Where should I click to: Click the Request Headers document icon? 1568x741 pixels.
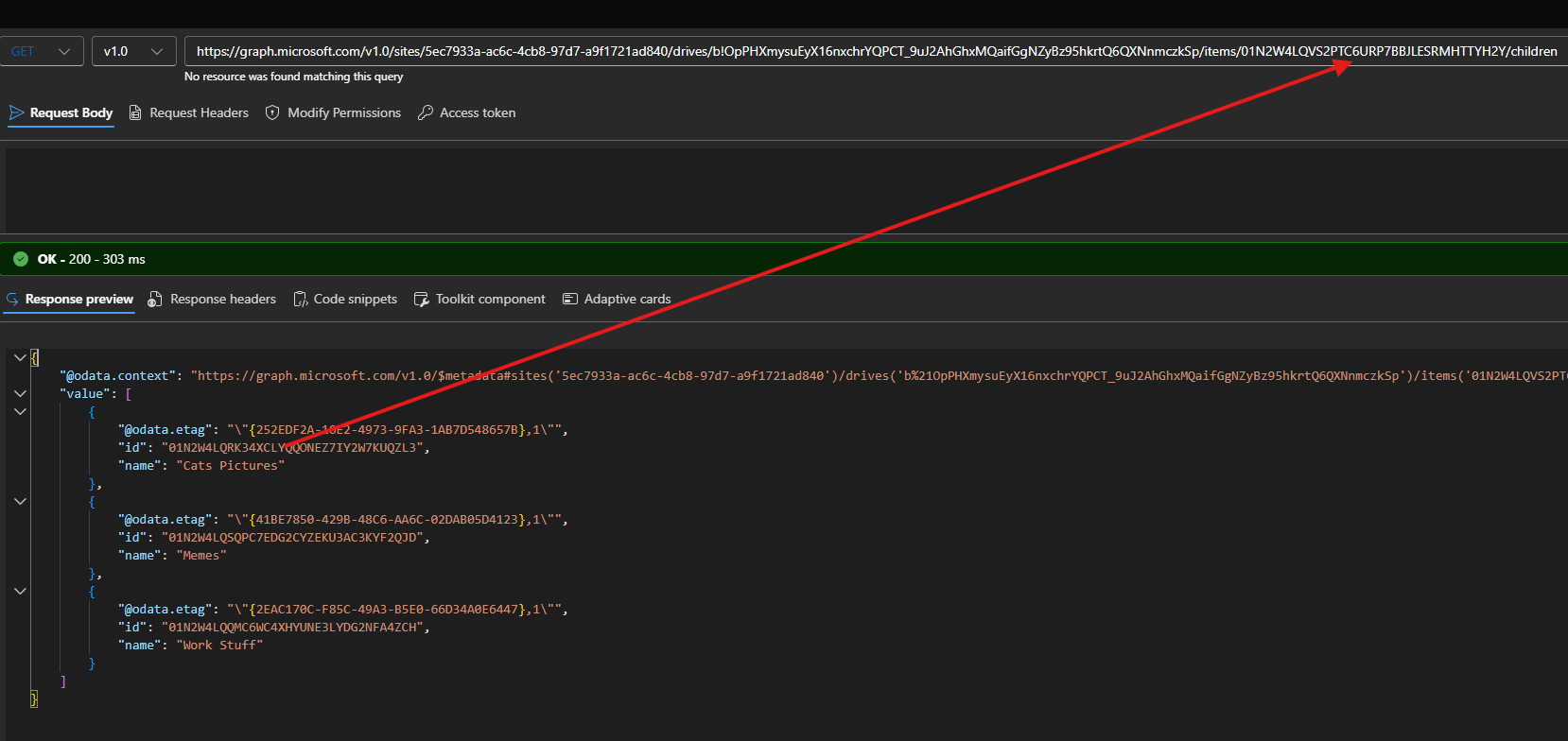(135, 112)
